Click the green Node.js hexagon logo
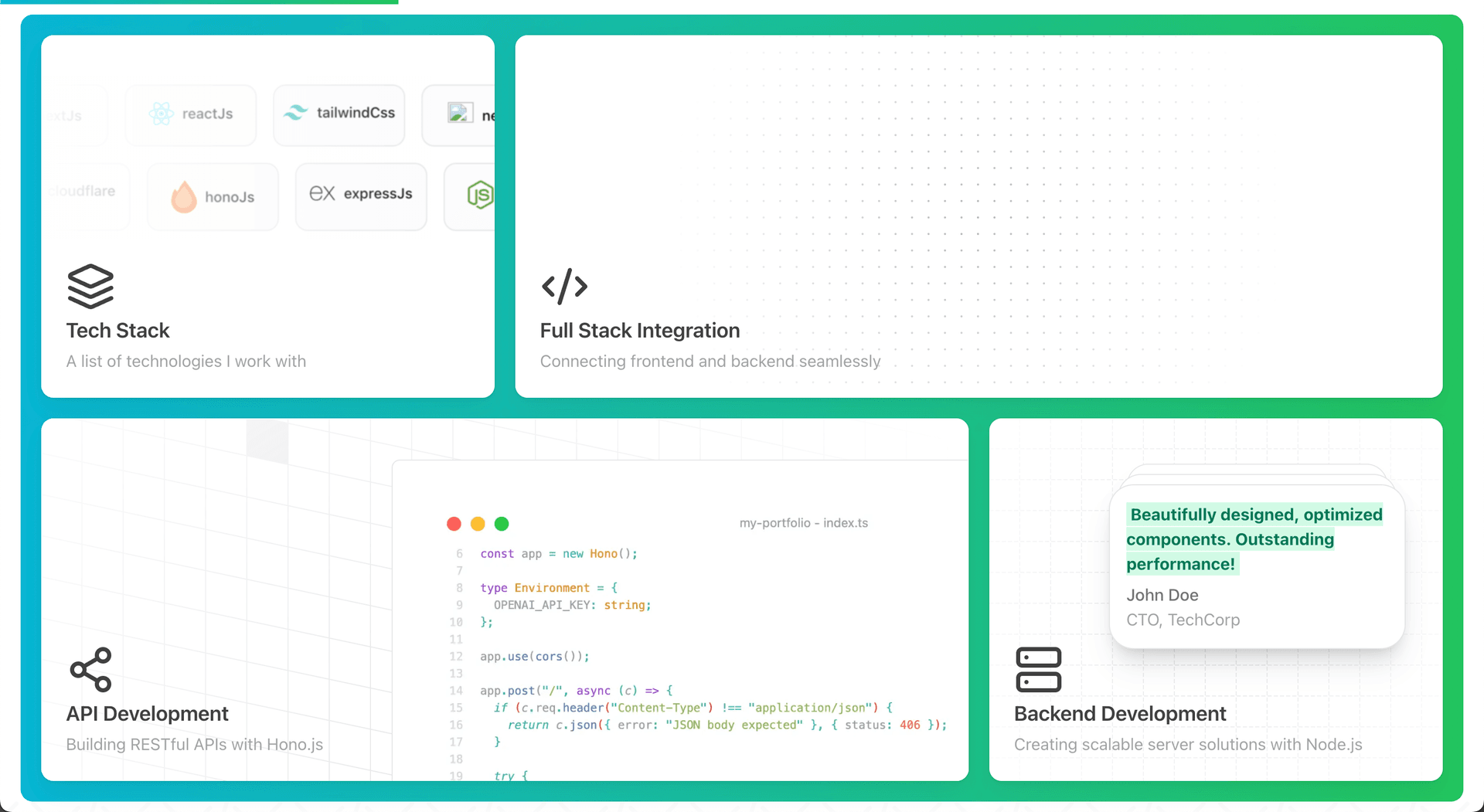The height and width of the screenshot is (812, 1484). pos(480,195)
